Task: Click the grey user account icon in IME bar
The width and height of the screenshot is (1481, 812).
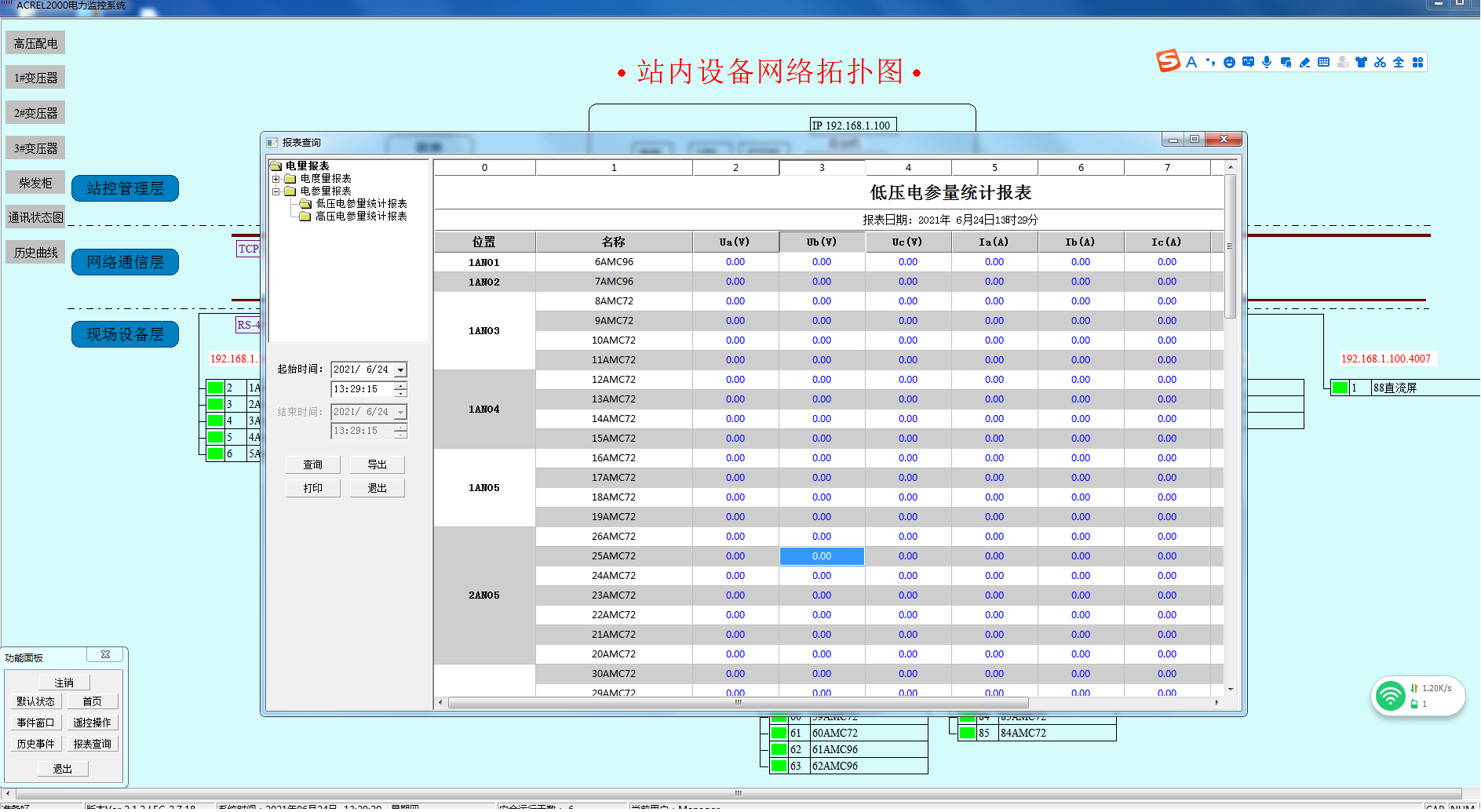Action: (1343, 62)
